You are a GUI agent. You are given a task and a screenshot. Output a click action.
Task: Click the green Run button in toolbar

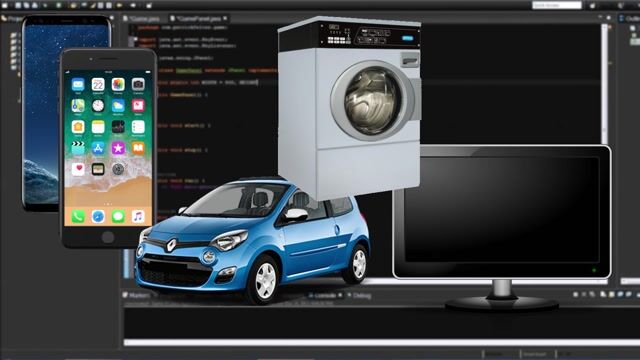58,5
